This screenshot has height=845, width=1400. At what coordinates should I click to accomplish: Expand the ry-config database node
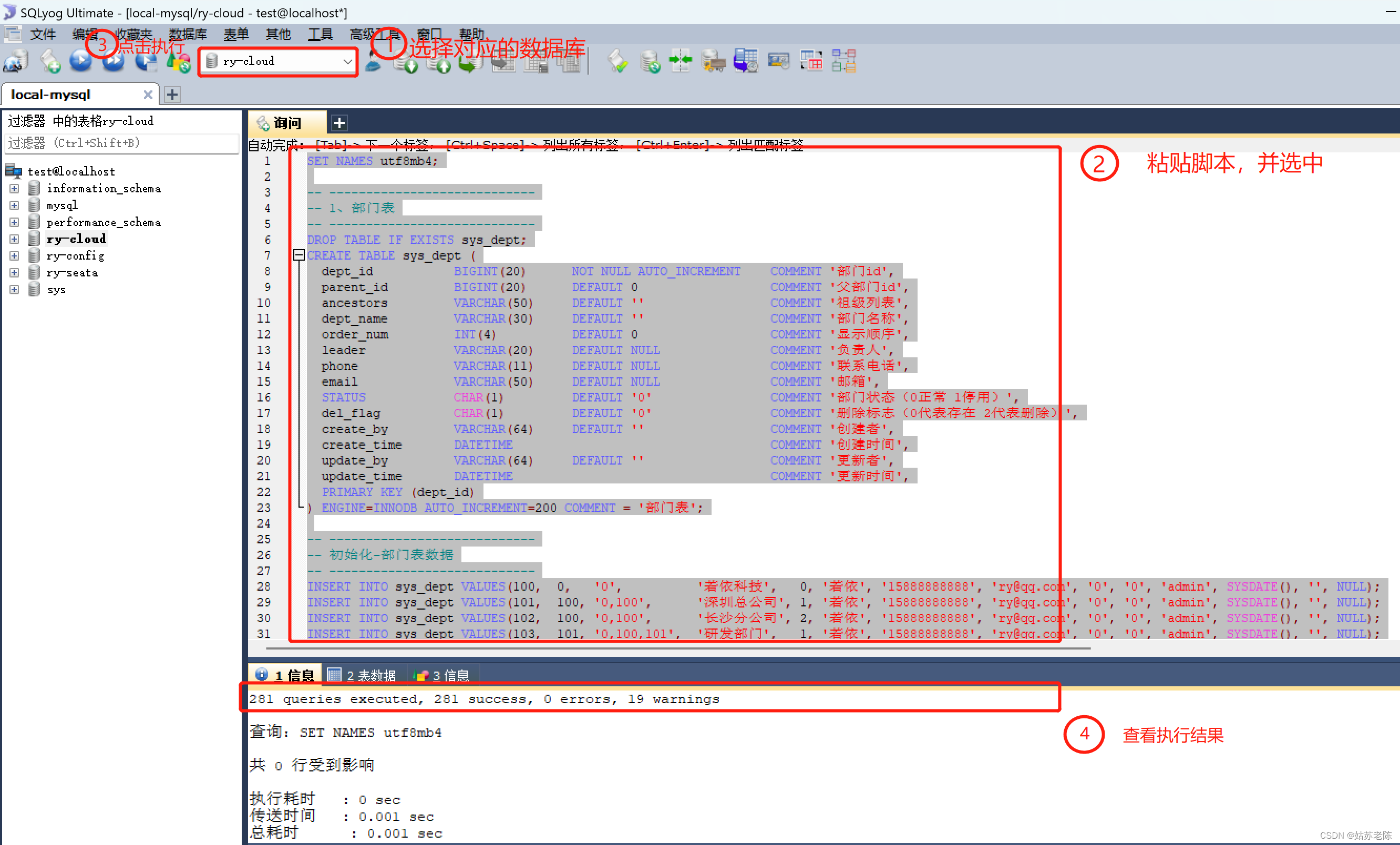[x=14, y=256]
